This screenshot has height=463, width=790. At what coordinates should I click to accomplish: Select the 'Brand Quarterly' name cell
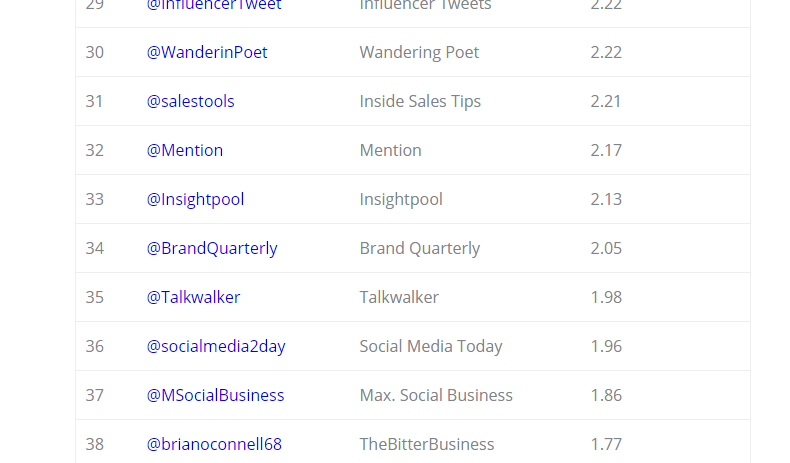420,248
